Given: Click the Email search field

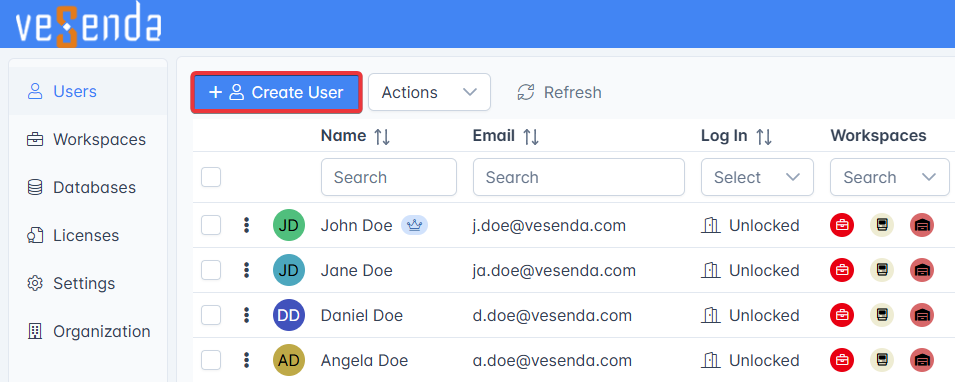Looking at the screenshot, I should tap(579, 177).
